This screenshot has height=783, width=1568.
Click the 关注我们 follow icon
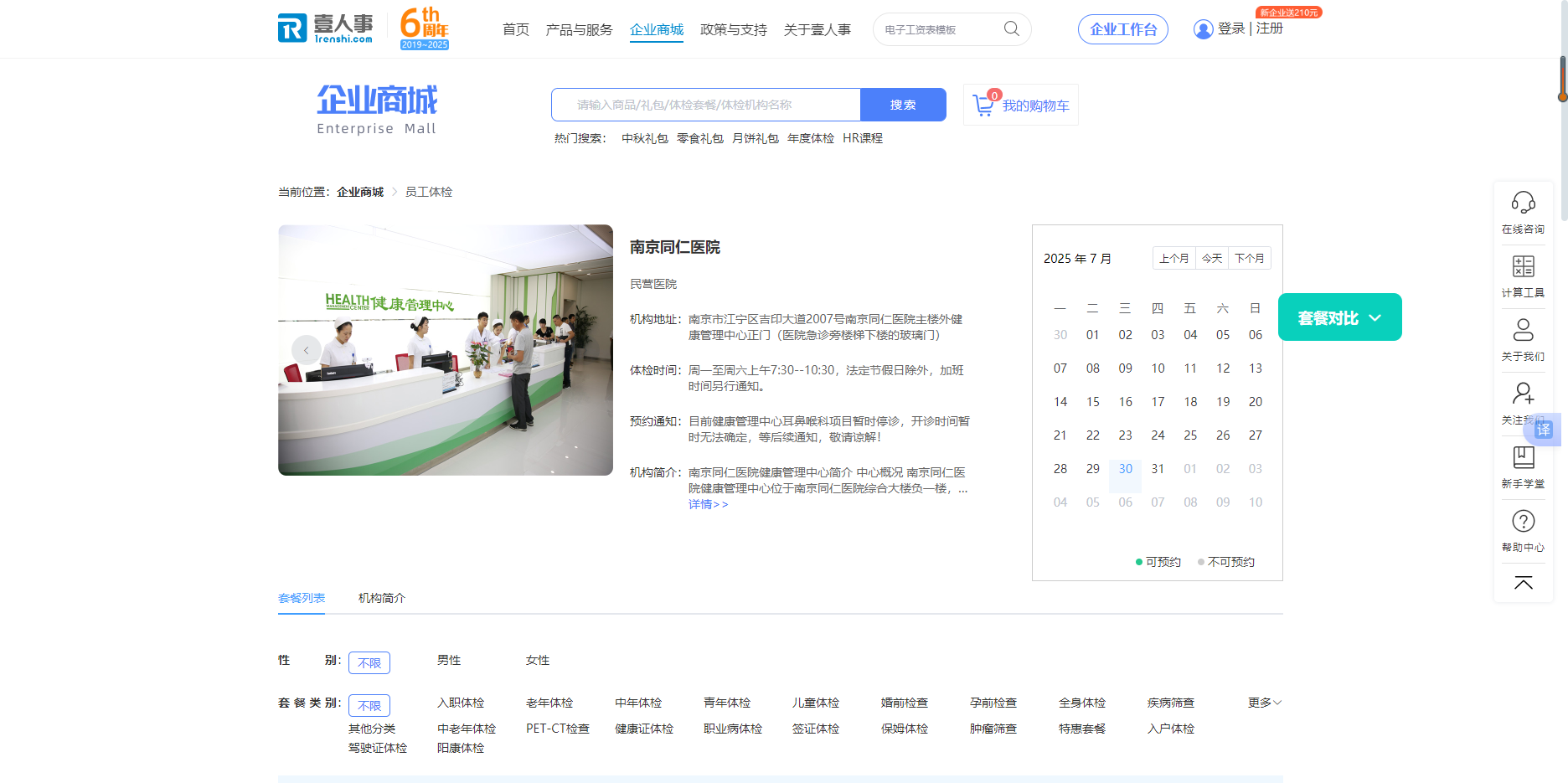[x=1523, y=394]
